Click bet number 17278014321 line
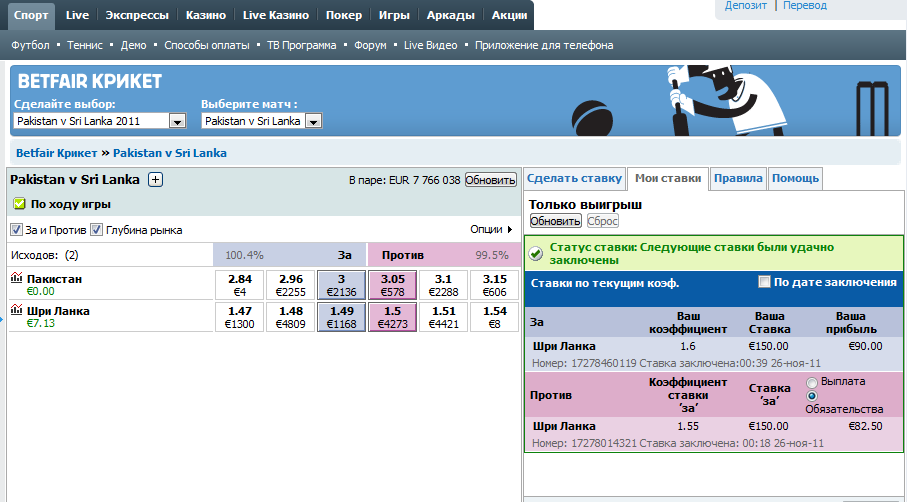Viewport: 907px width, 502px height. click(x=677, y=443)
